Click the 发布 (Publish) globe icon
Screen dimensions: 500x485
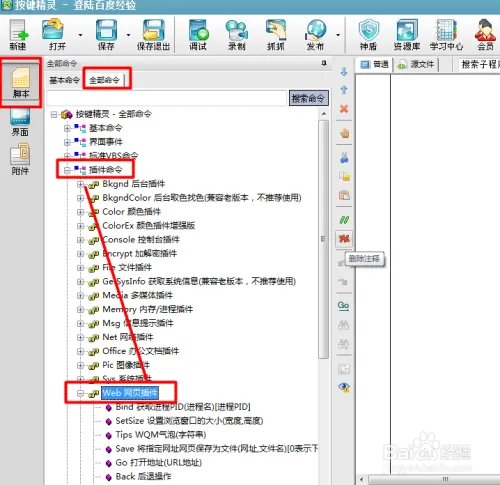(x=316, y=30)
